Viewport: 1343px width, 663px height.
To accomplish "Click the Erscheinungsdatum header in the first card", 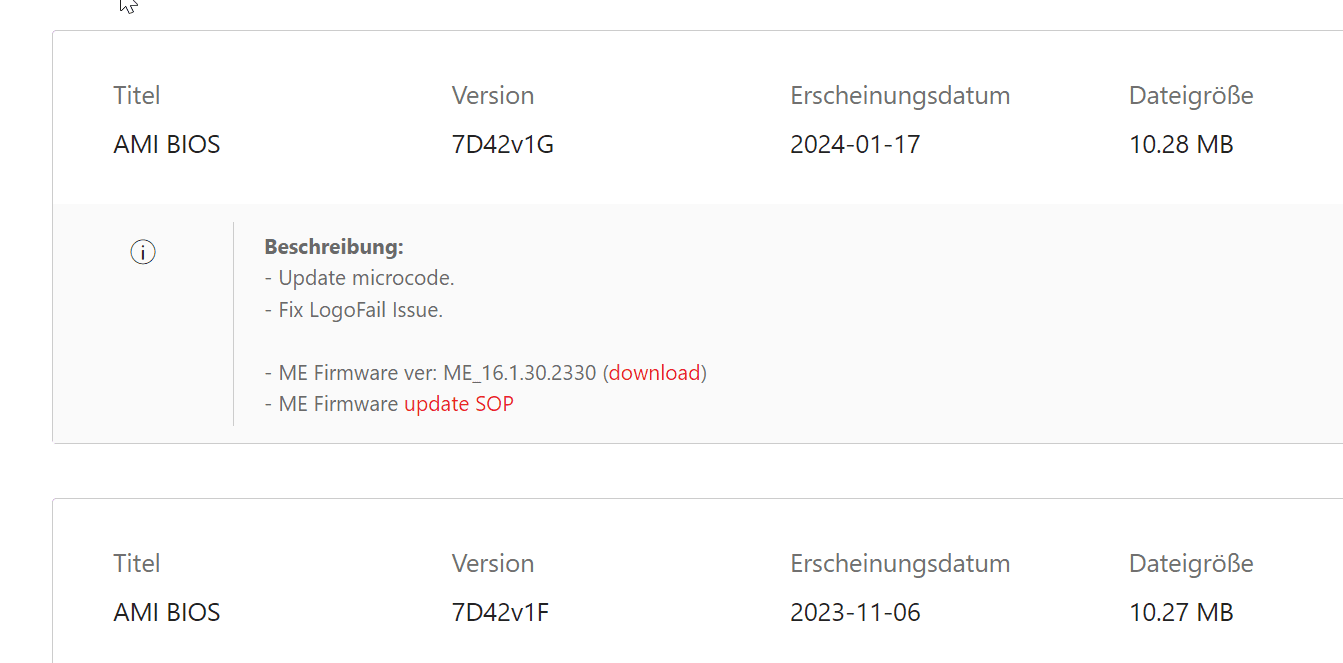I will coord(900,96).
